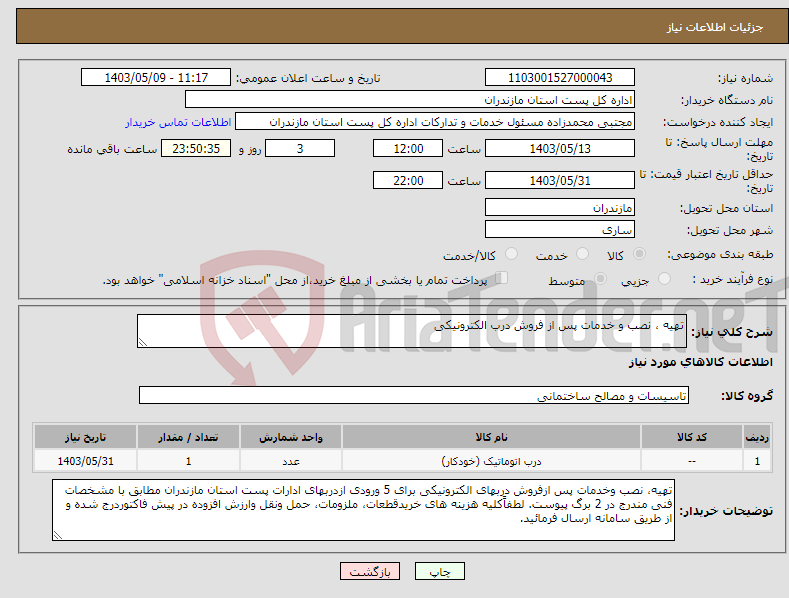Click the table need date cell 1403/05/31

pos(86,461)
